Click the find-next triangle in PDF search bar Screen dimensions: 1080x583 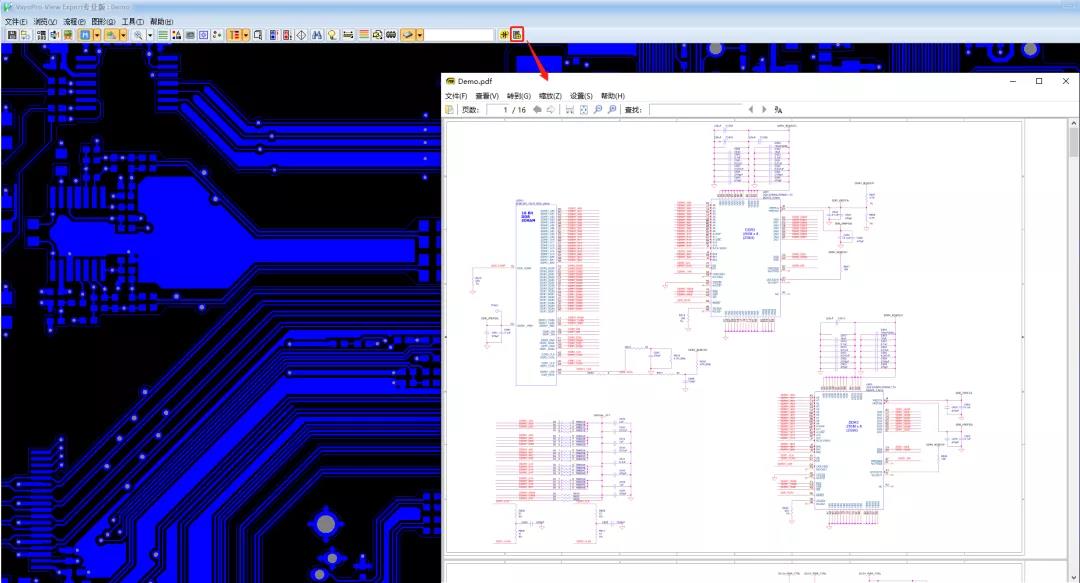point(764,110)
